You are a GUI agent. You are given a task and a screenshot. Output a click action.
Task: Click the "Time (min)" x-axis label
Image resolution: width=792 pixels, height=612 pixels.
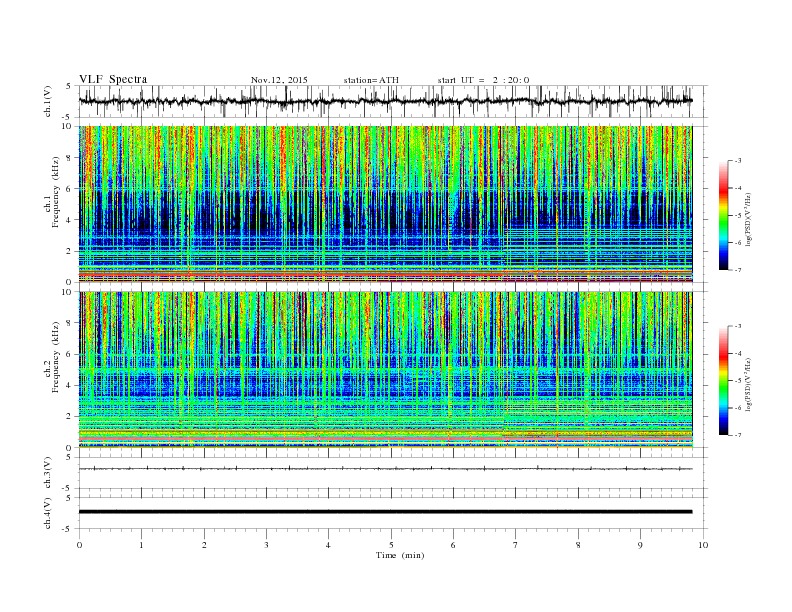point(400,555)
